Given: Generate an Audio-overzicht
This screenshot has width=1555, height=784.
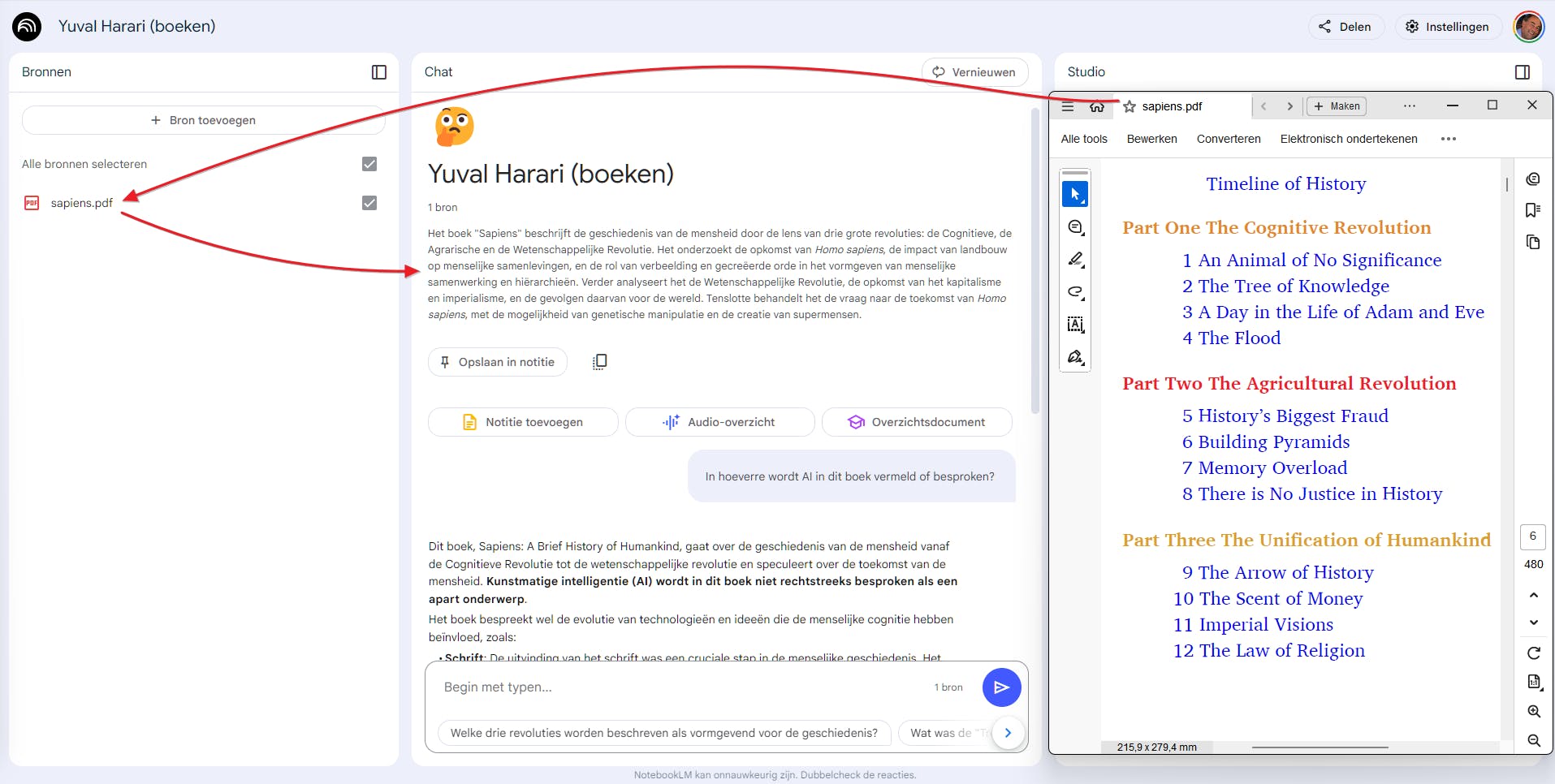Looking at the screenshot, I should click(719, 422).
